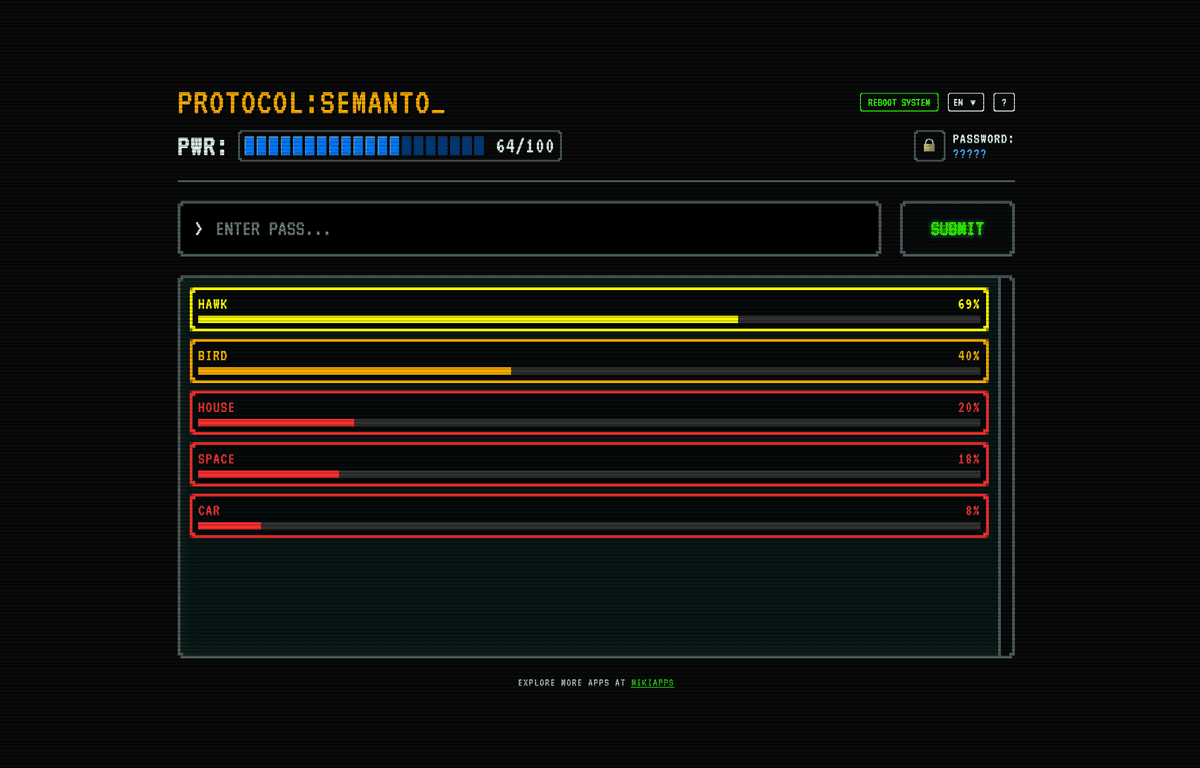The height and width of the screenshot is (768, 1200).
Task: Click the hidden password question marks
Action: (971, 155)
